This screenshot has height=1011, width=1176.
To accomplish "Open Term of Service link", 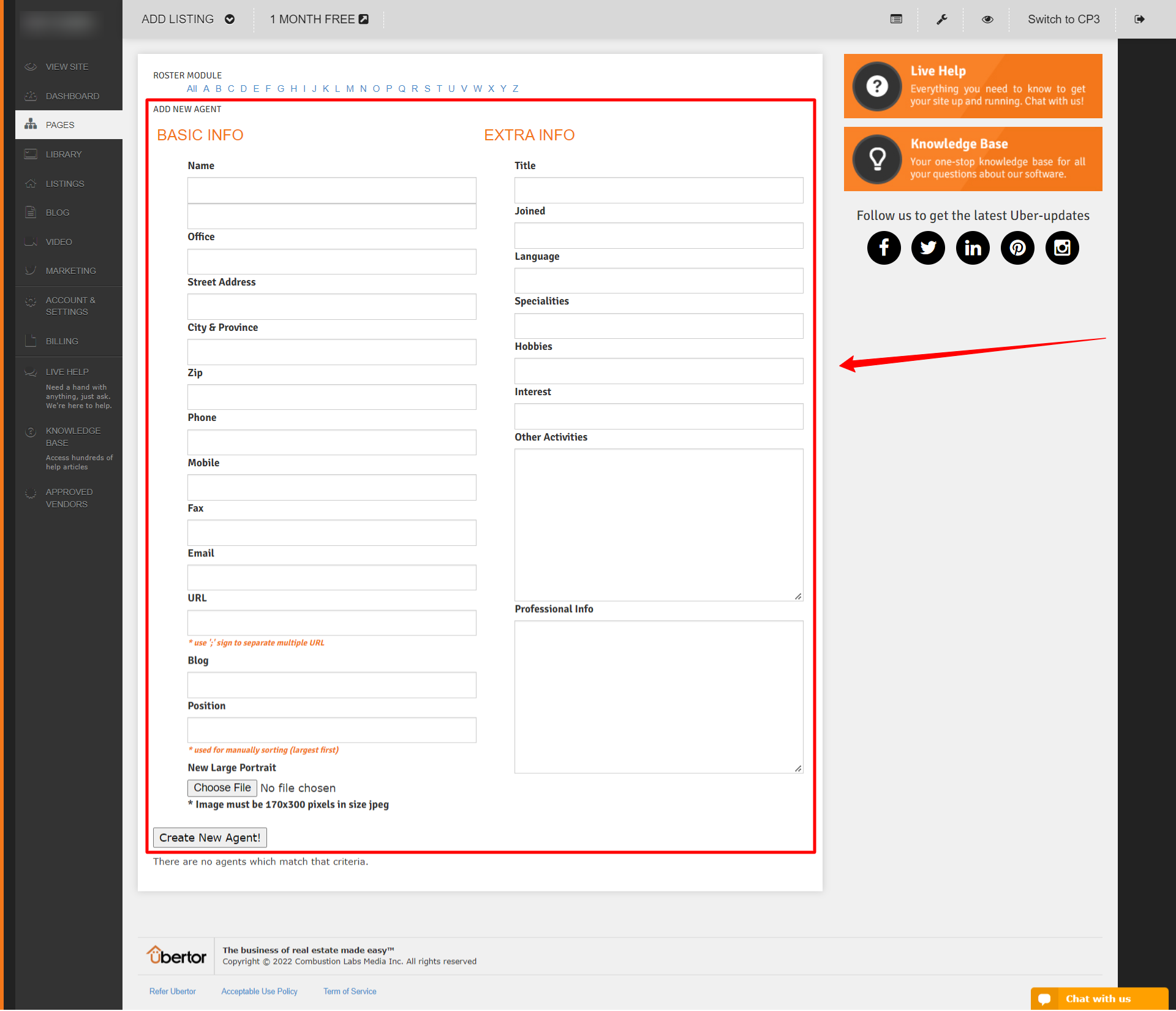I will tap(350, 991).
